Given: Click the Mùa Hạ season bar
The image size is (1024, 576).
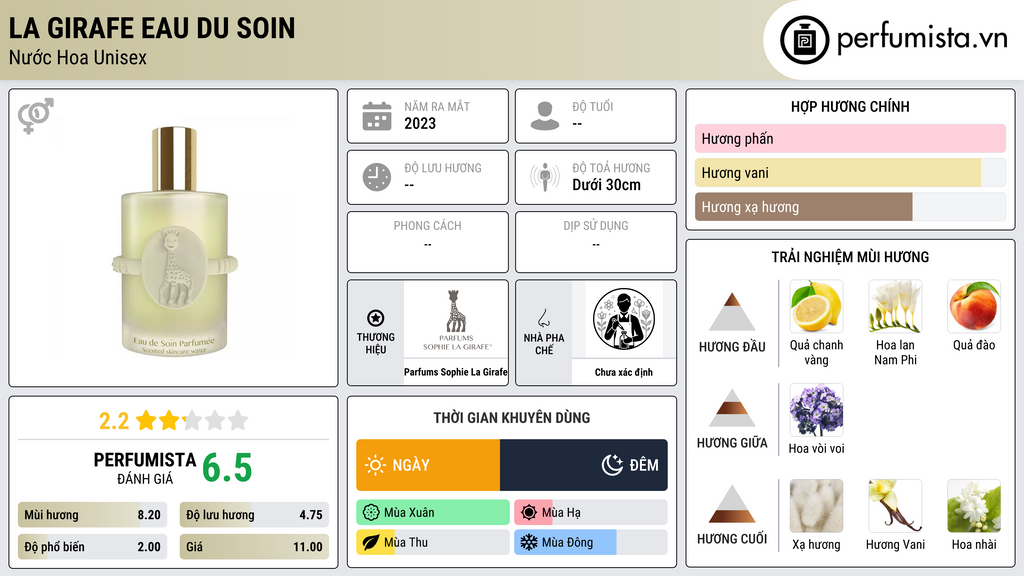Looking at the screenshot, I should pos(590,513).
